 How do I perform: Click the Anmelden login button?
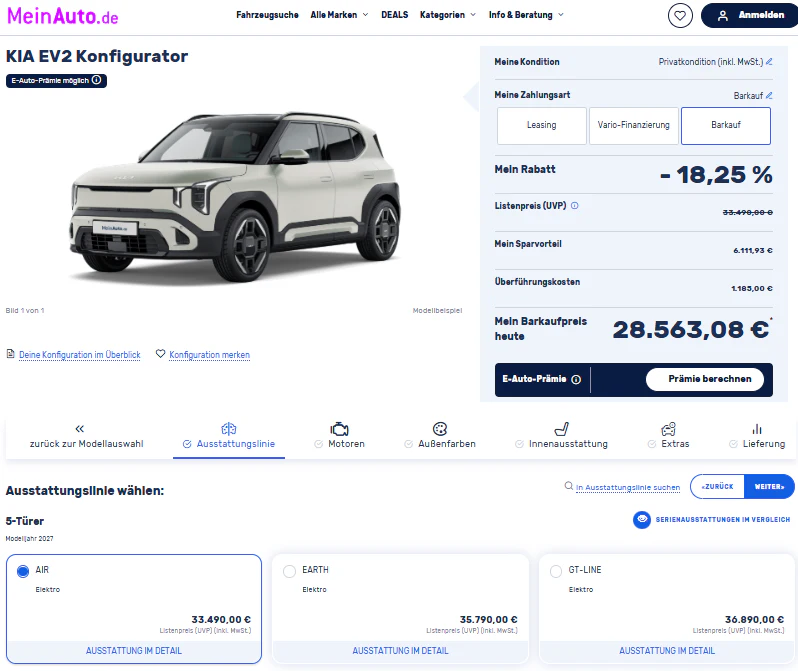tap(751, 15)
